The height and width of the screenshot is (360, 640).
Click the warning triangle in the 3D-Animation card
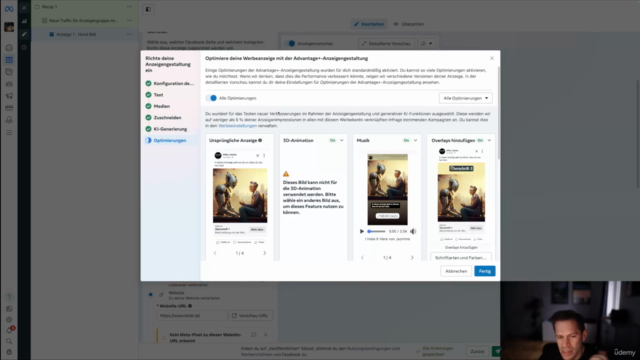click(286, 173)
